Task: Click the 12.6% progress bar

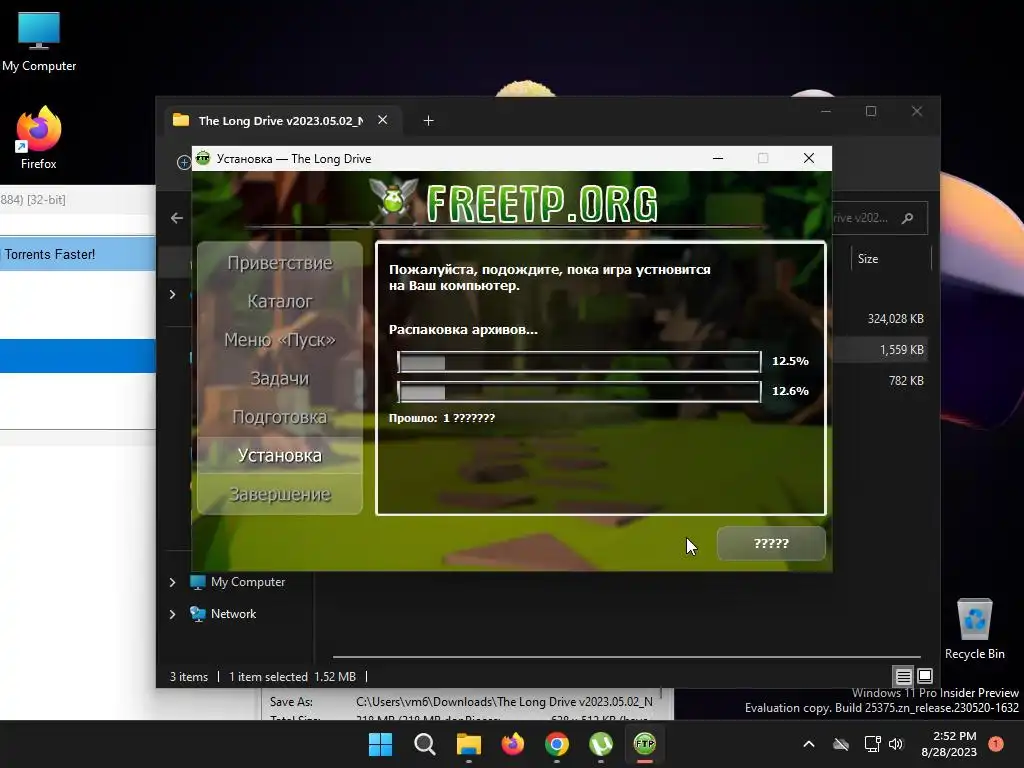Action: point(579,392)
